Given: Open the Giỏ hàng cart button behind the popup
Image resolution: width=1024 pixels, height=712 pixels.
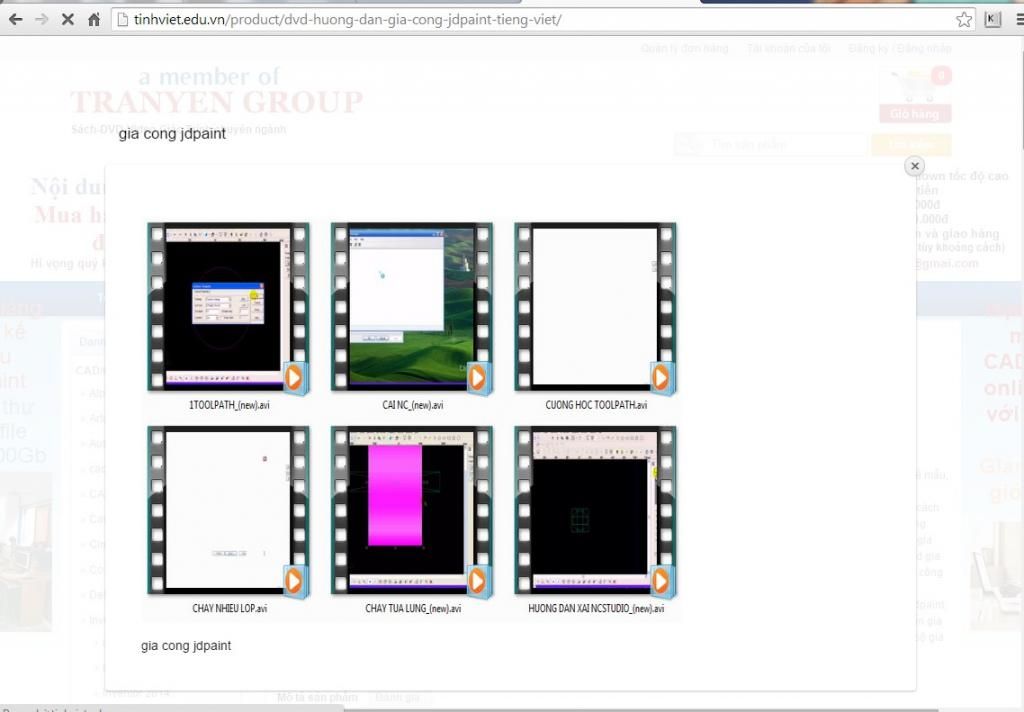Looking at the screenshot, I should pyautogui.click(x=915, y=114).
